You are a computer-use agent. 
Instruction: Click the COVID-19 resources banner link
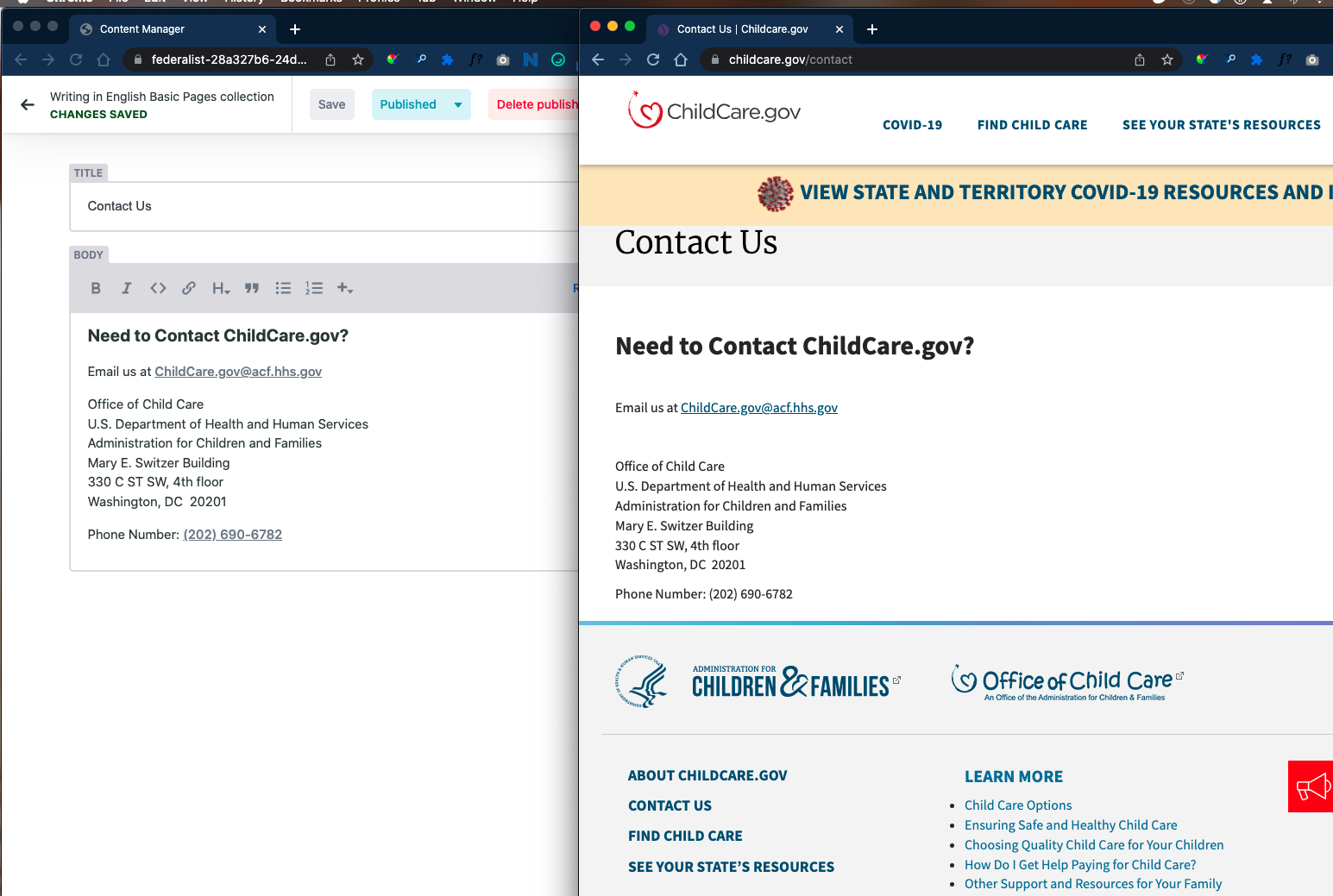pyautogui.click(x=1066, y=192)
